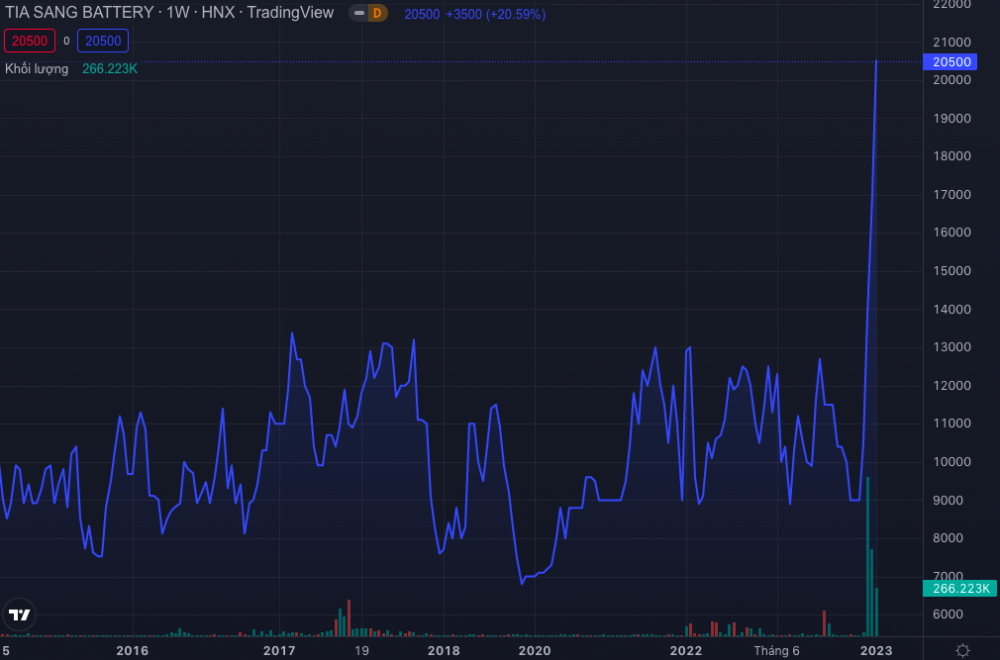Click the 17000 price axis label
Viewport: 1000px width, 660px height.
tap(952, 194)
